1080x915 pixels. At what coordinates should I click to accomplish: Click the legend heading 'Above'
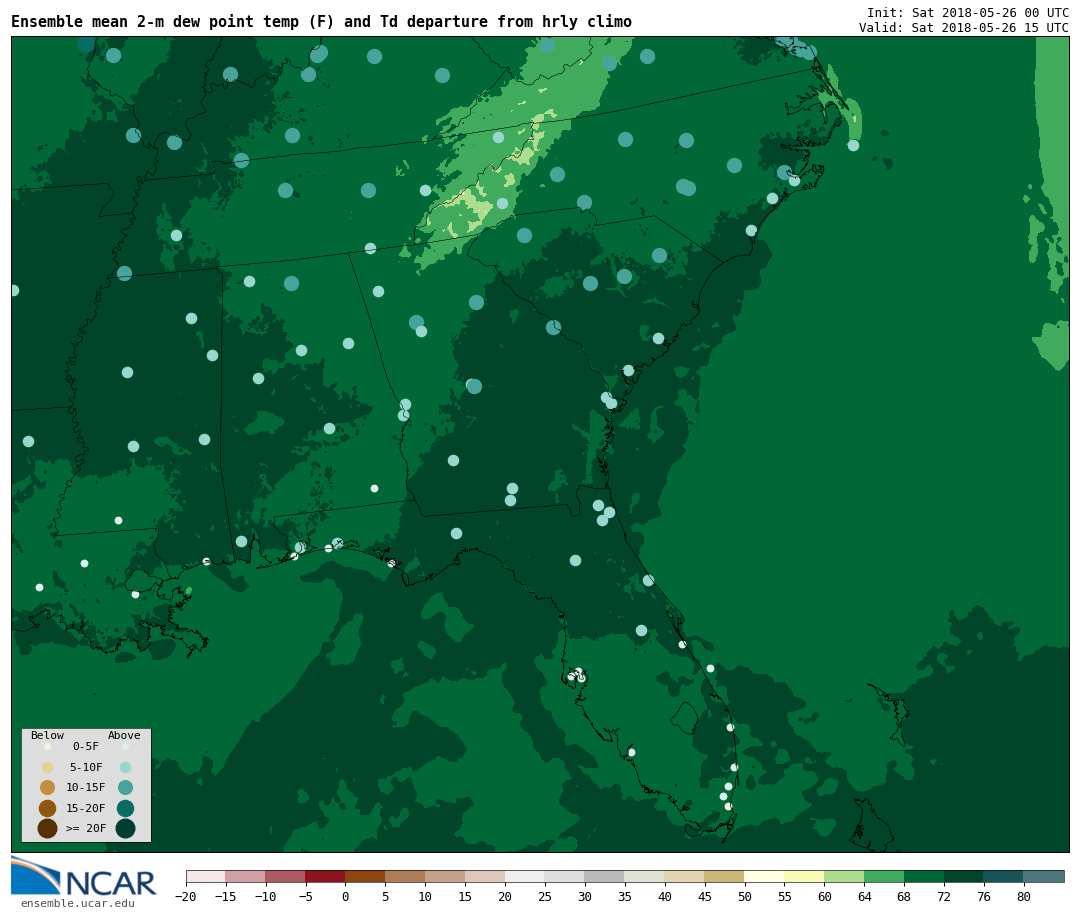click(124, 735)
